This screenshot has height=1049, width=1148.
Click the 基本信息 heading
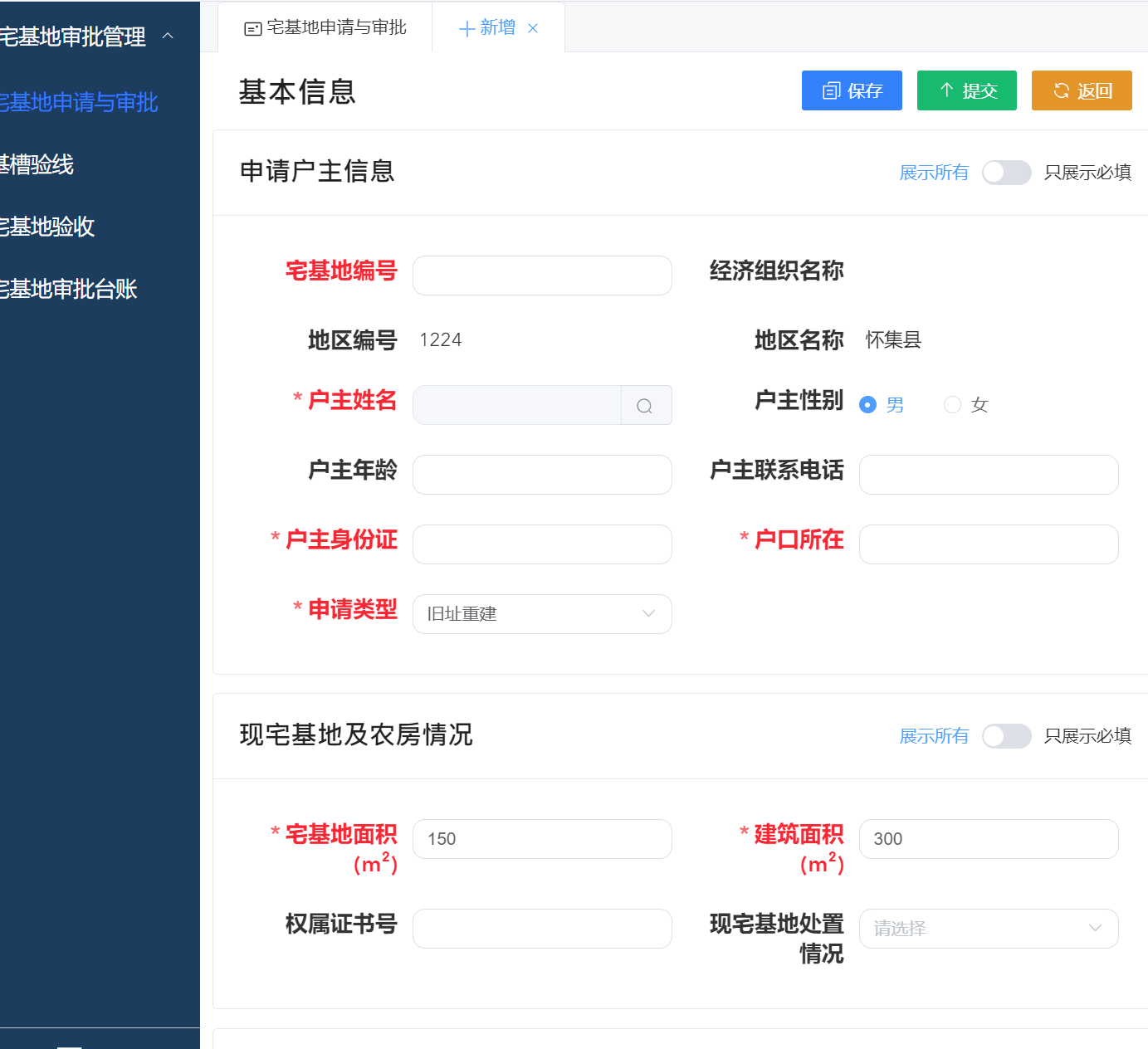(297, 91)
